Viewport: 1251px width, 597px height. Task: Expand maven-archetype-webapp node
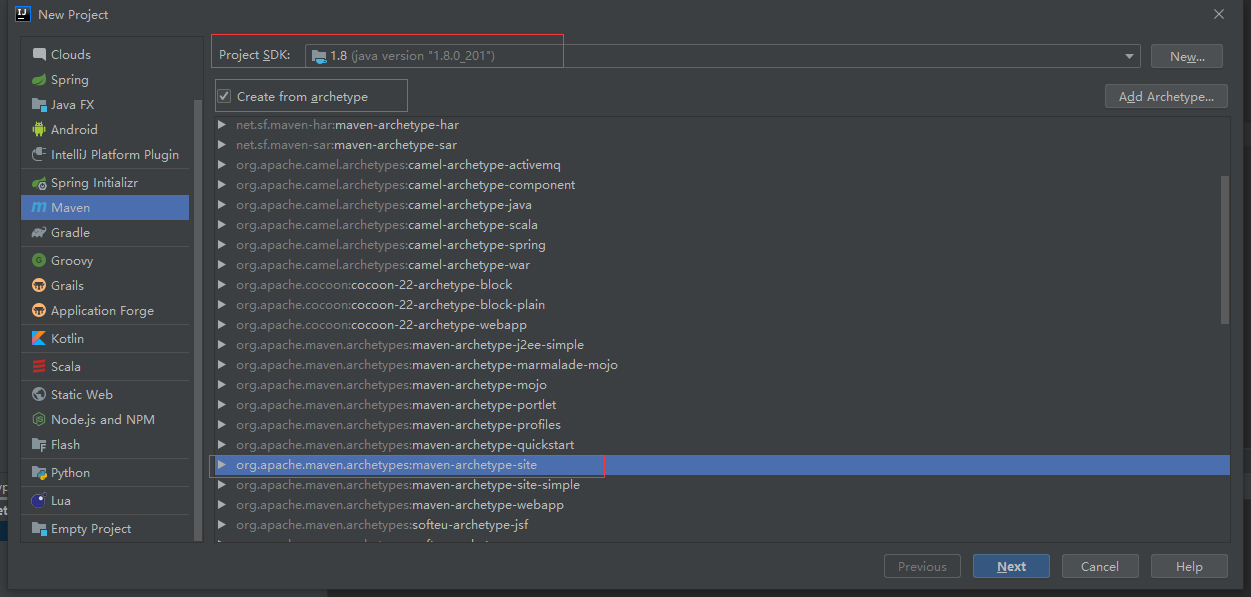222,505
